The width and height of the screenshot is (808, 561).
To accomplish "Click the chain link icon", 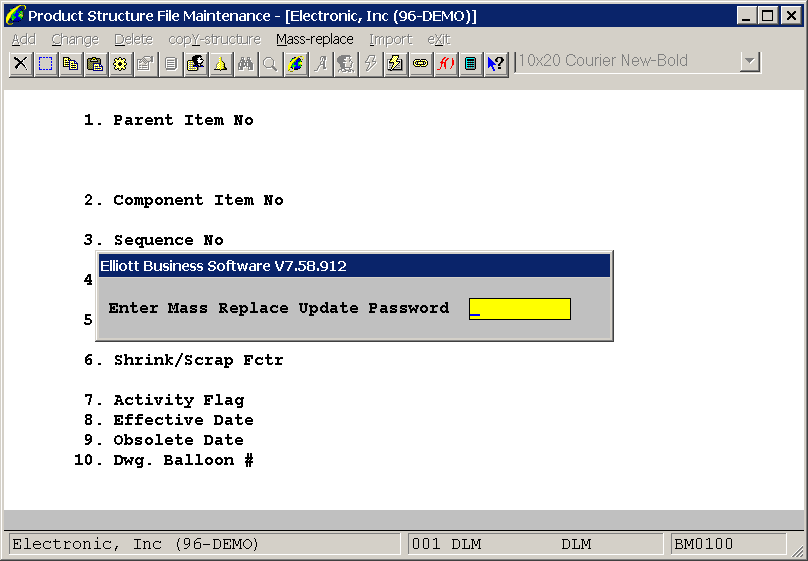I will click(x=420, y=64).
